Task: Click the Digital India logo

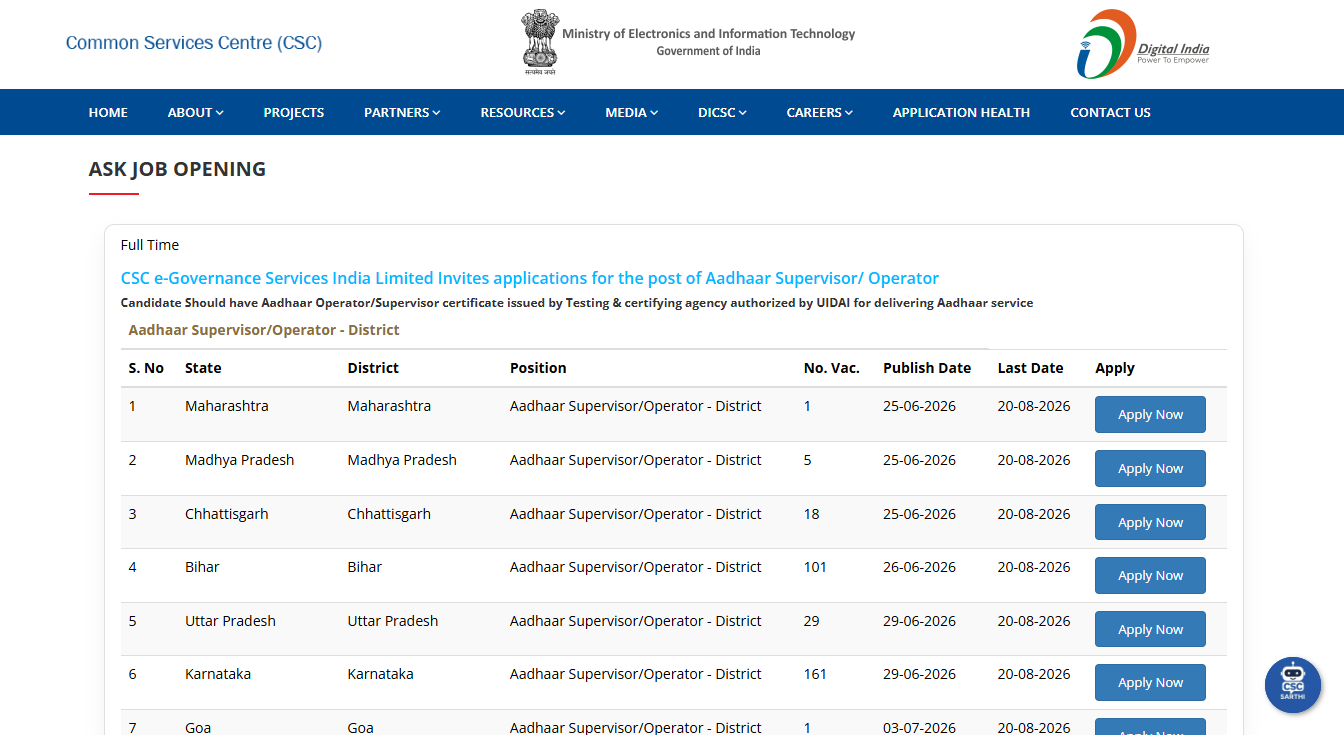Action: pyautogui.click(x=1143, y=44)
